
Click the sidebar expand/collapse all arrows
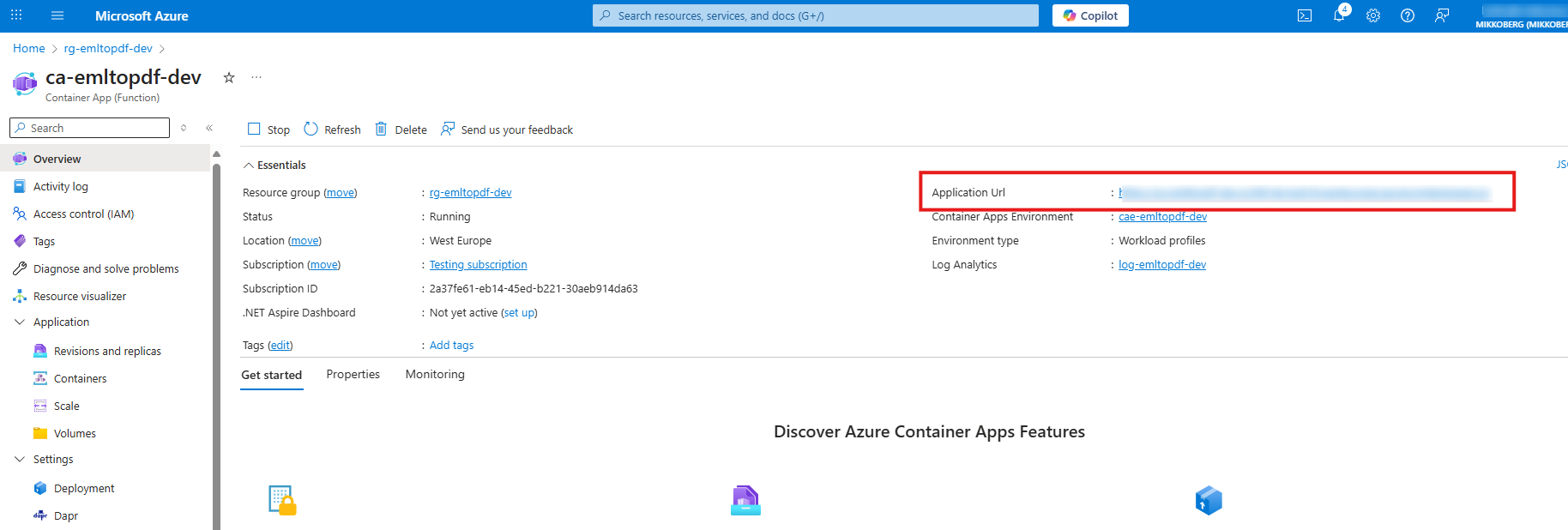(x=184, y=128)
